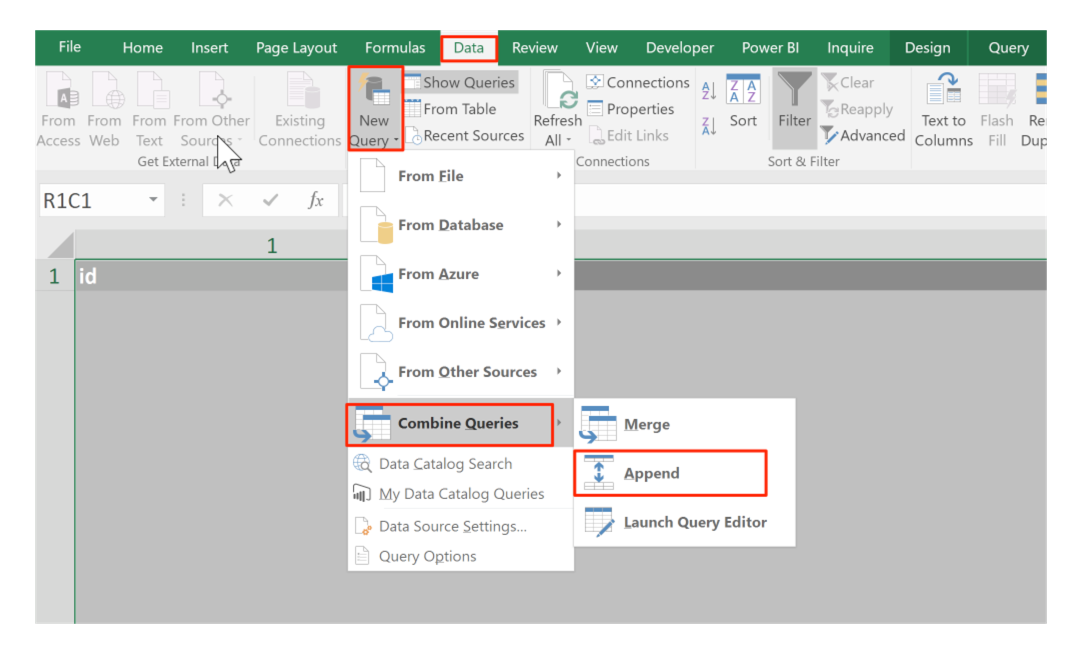Click the Insert Function fx button

click(x=315, y=200)
